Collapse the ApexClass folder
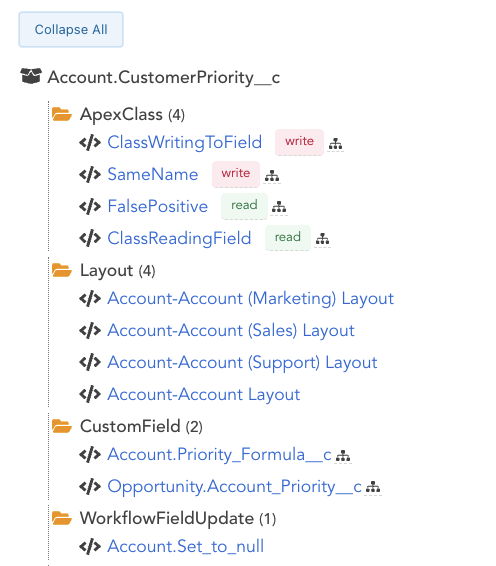This screenshot has height=566, width=496. [62, 114]
